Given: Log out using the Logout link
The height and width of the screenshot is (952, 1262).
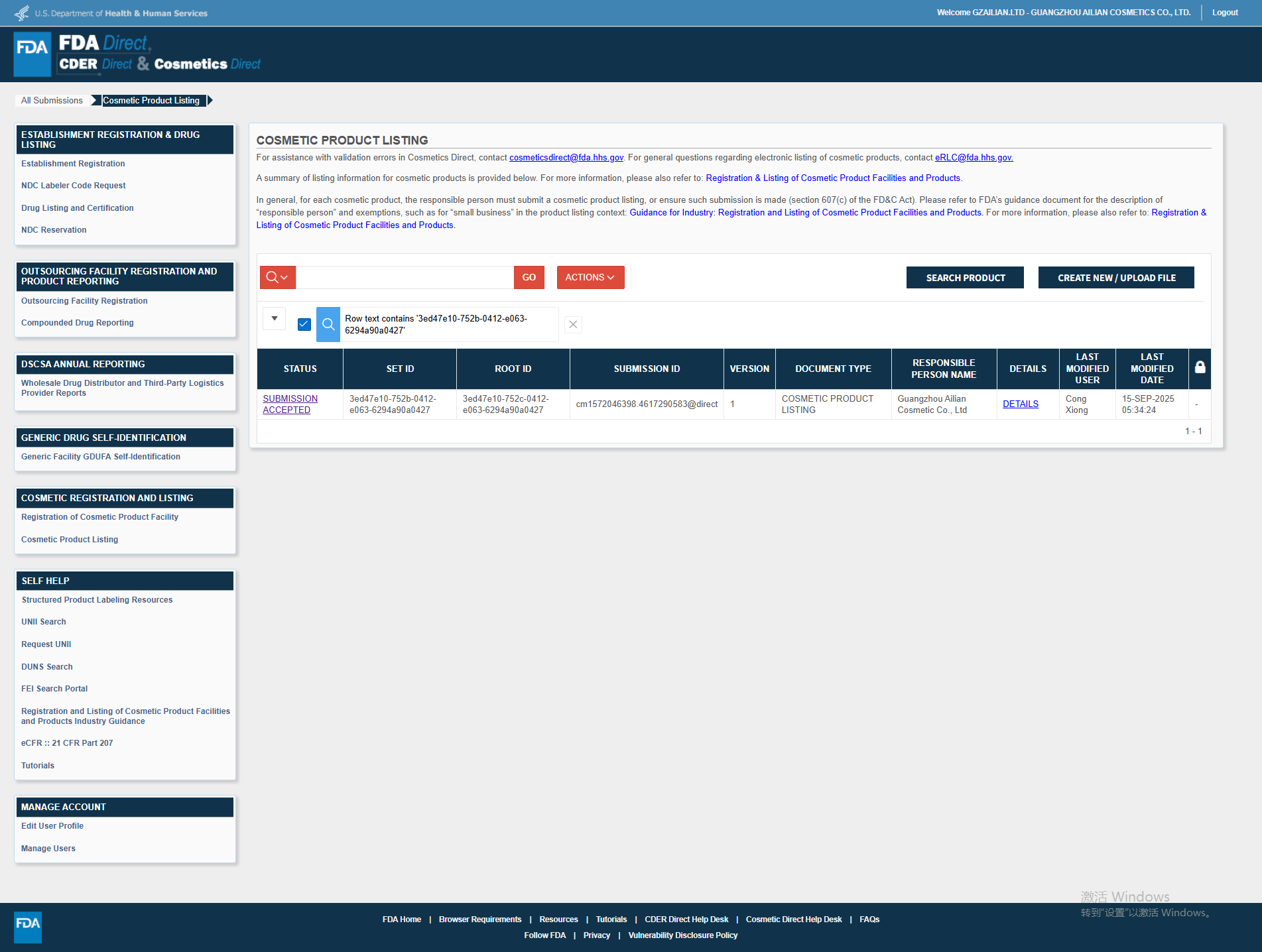Looking at the screenshot, I should [1225, 13].
